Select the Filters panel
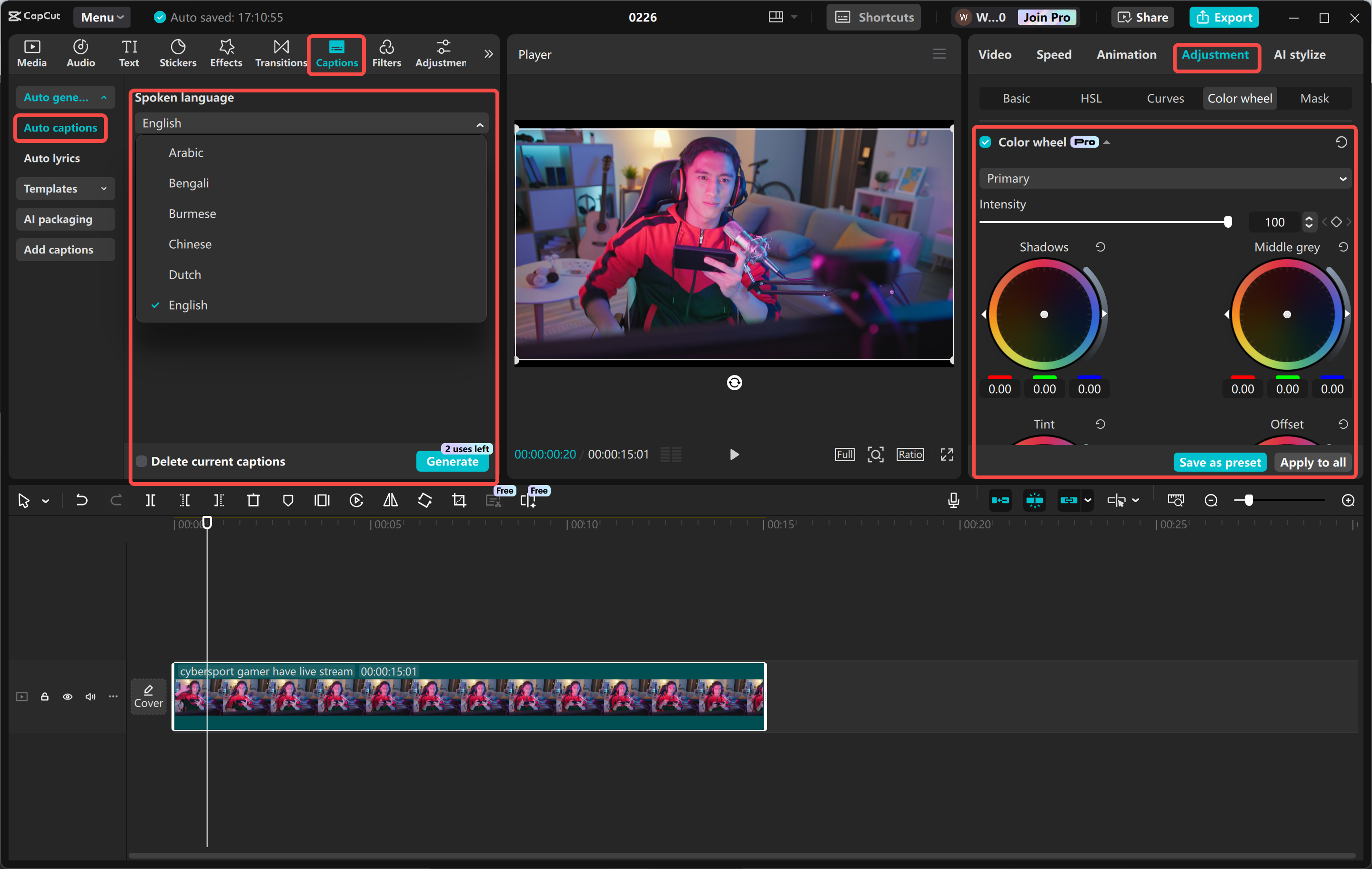The image size is (1372, 869). point(386,53)
